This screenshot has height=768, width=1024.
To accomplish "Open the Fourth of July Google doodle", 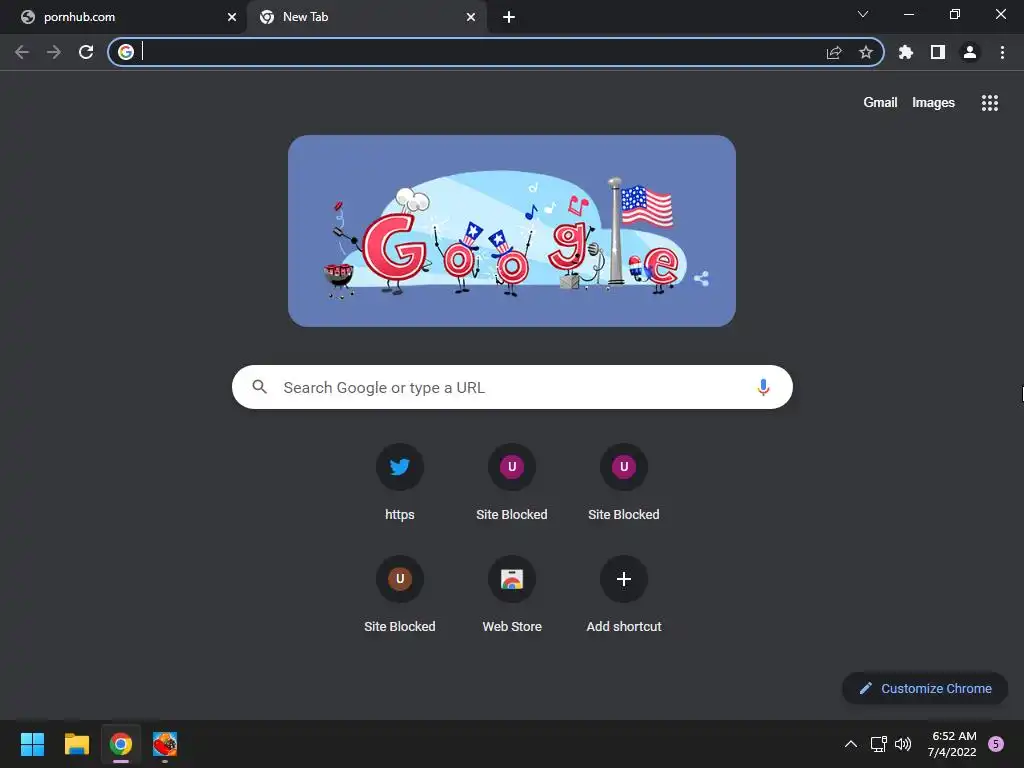I will point(512,231).
